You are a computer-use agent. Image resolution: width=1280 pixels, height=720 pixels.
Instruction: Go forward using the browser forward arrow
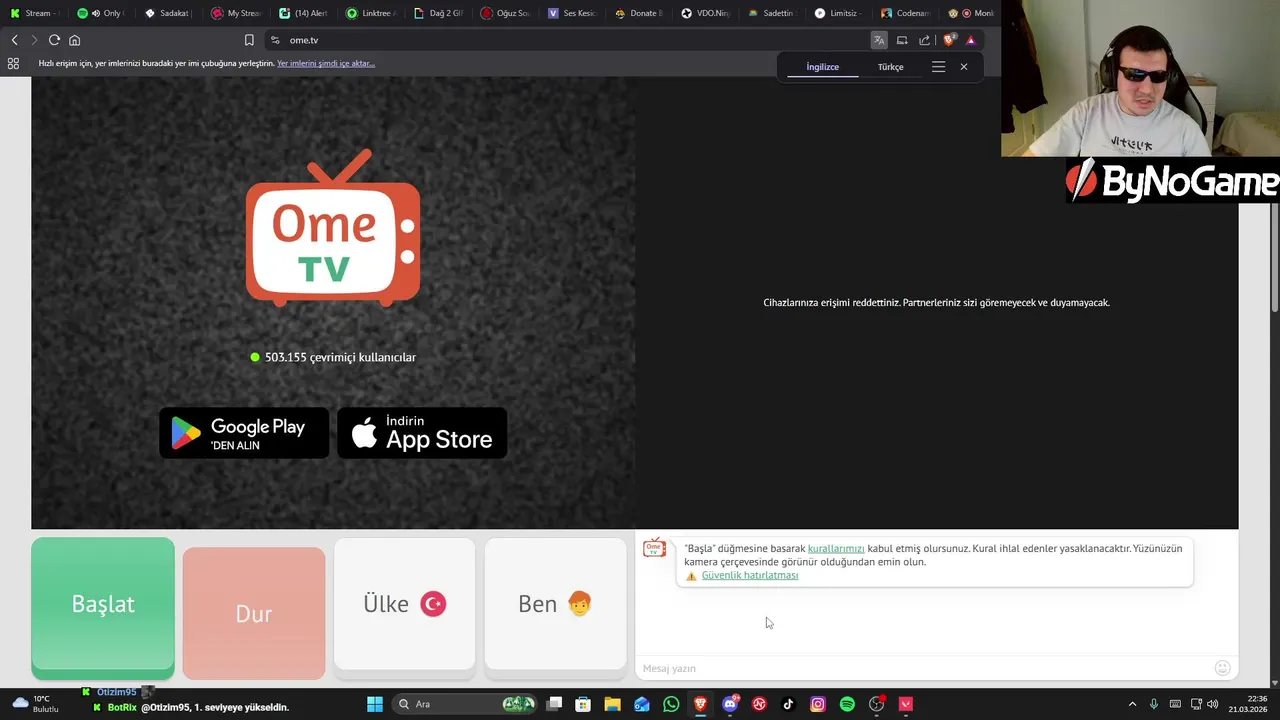pyautogui.click(x=34, y=40)
